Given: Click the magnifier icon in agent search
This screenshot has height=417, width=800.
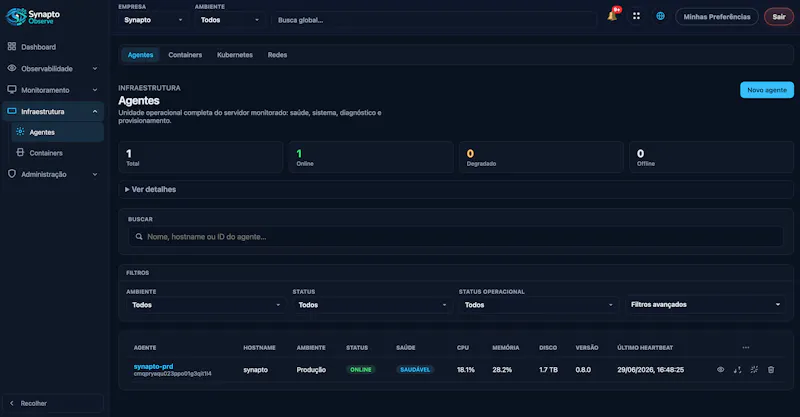Looking at the screenshot, I should pos(139,237).
